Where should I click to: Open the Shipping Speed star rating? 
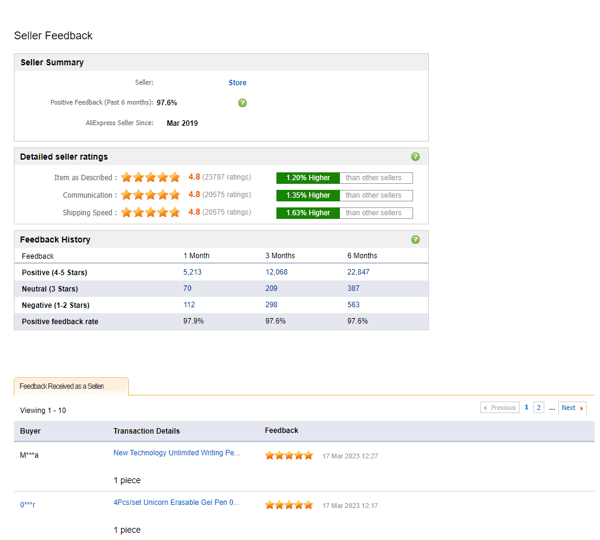150,212
